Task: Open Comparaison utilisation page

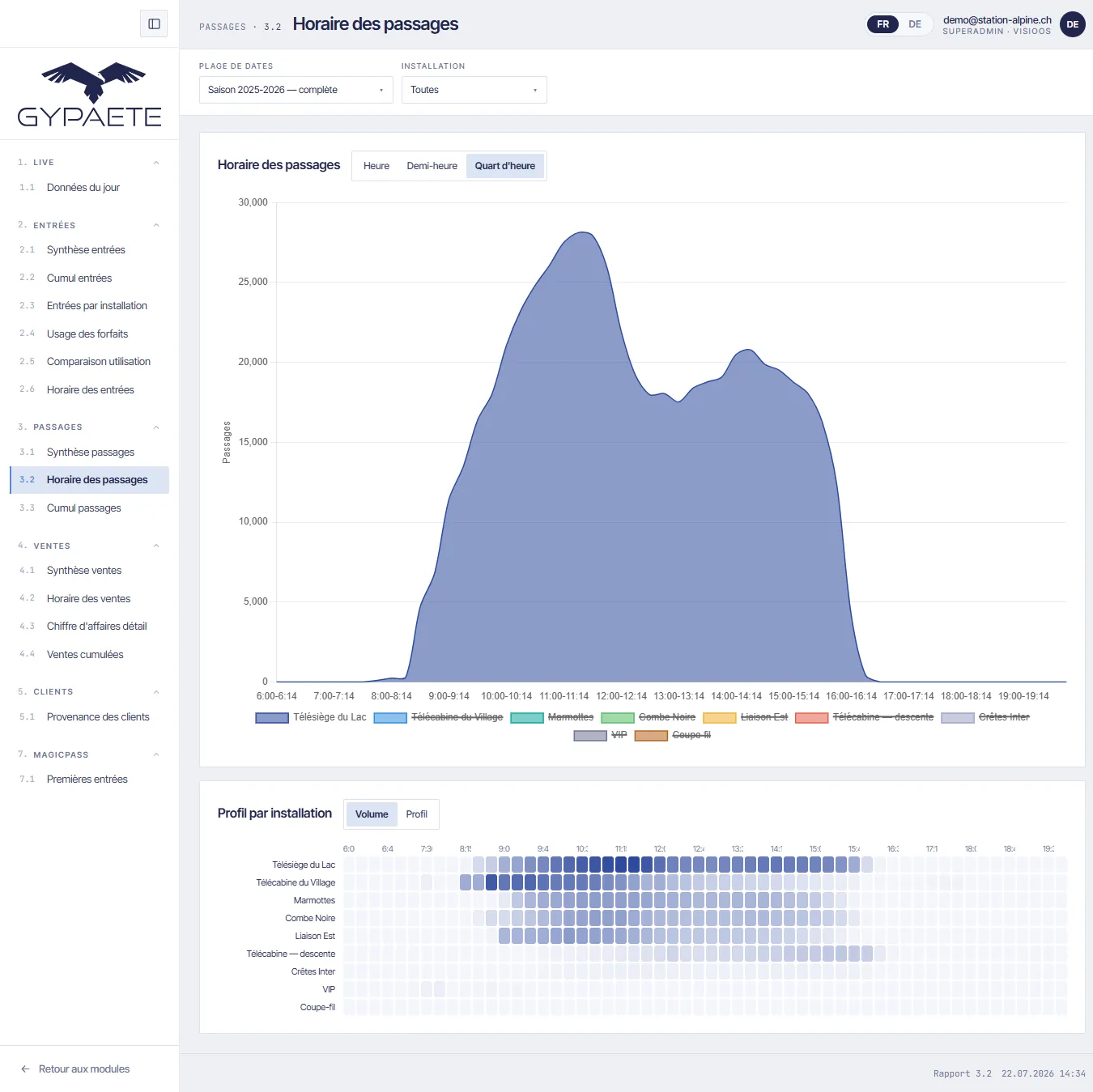Action: coord(89,362)
